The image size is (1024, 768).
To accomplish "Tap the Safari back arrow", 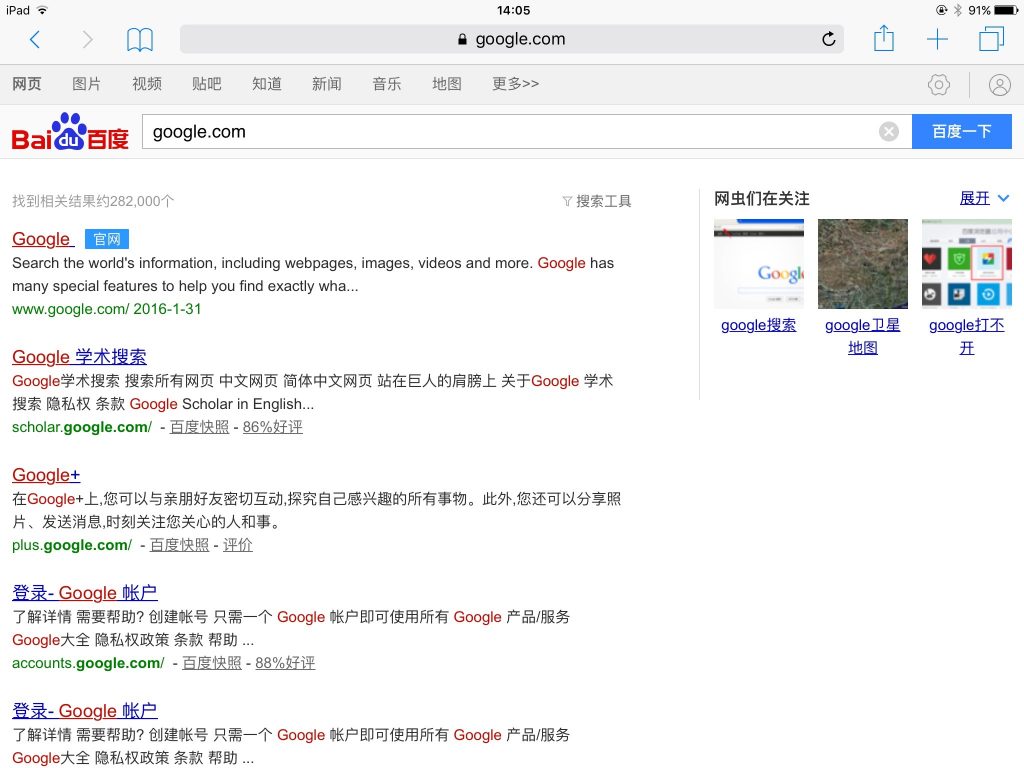I will point(35,40).
